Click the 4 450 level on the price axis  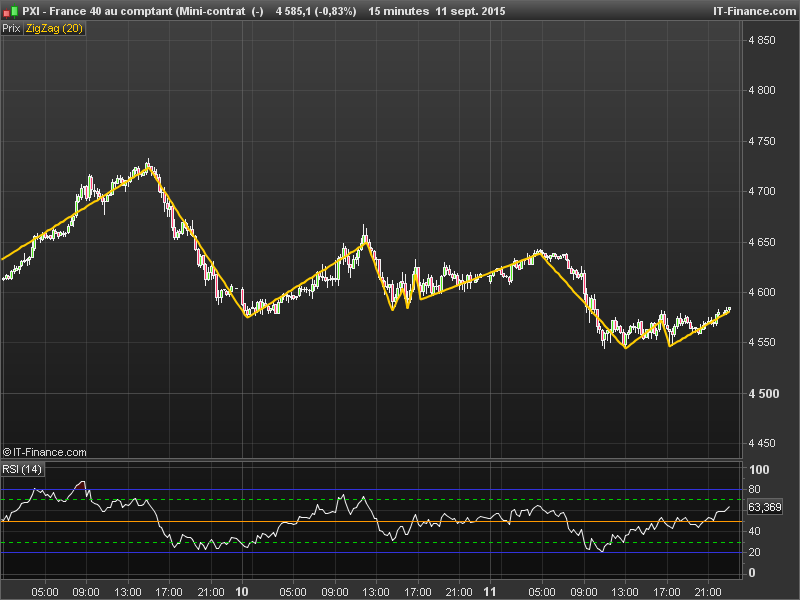tap(762, 443)
